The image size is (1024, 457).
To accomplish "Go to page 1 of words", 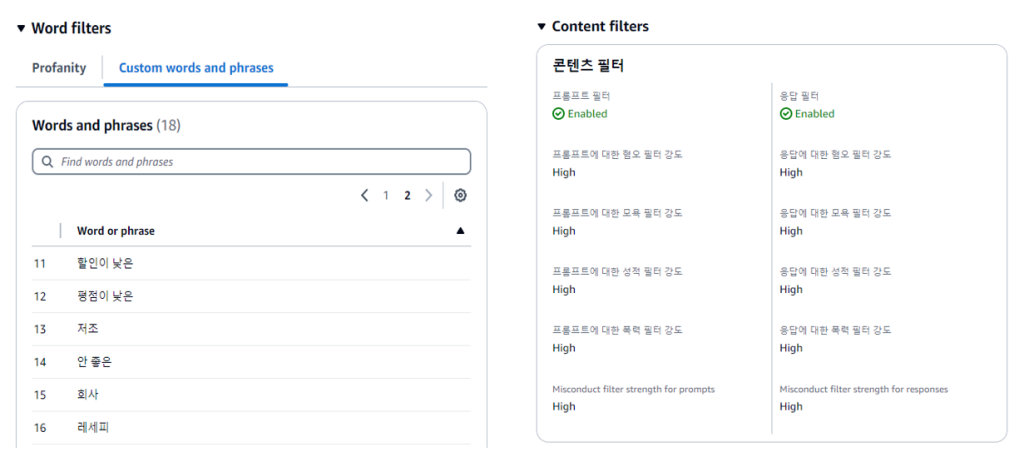I will [x=386, y=196].
